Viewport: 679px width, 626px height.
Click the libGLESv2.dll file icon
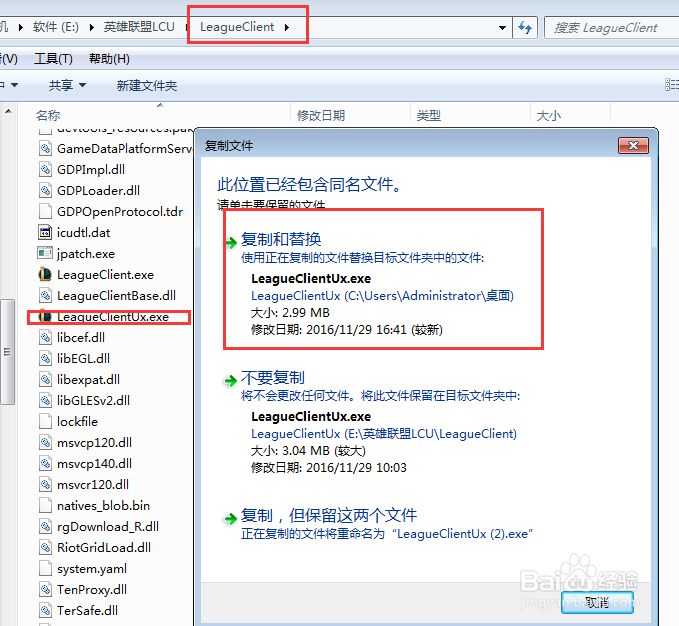click(45, 400)
